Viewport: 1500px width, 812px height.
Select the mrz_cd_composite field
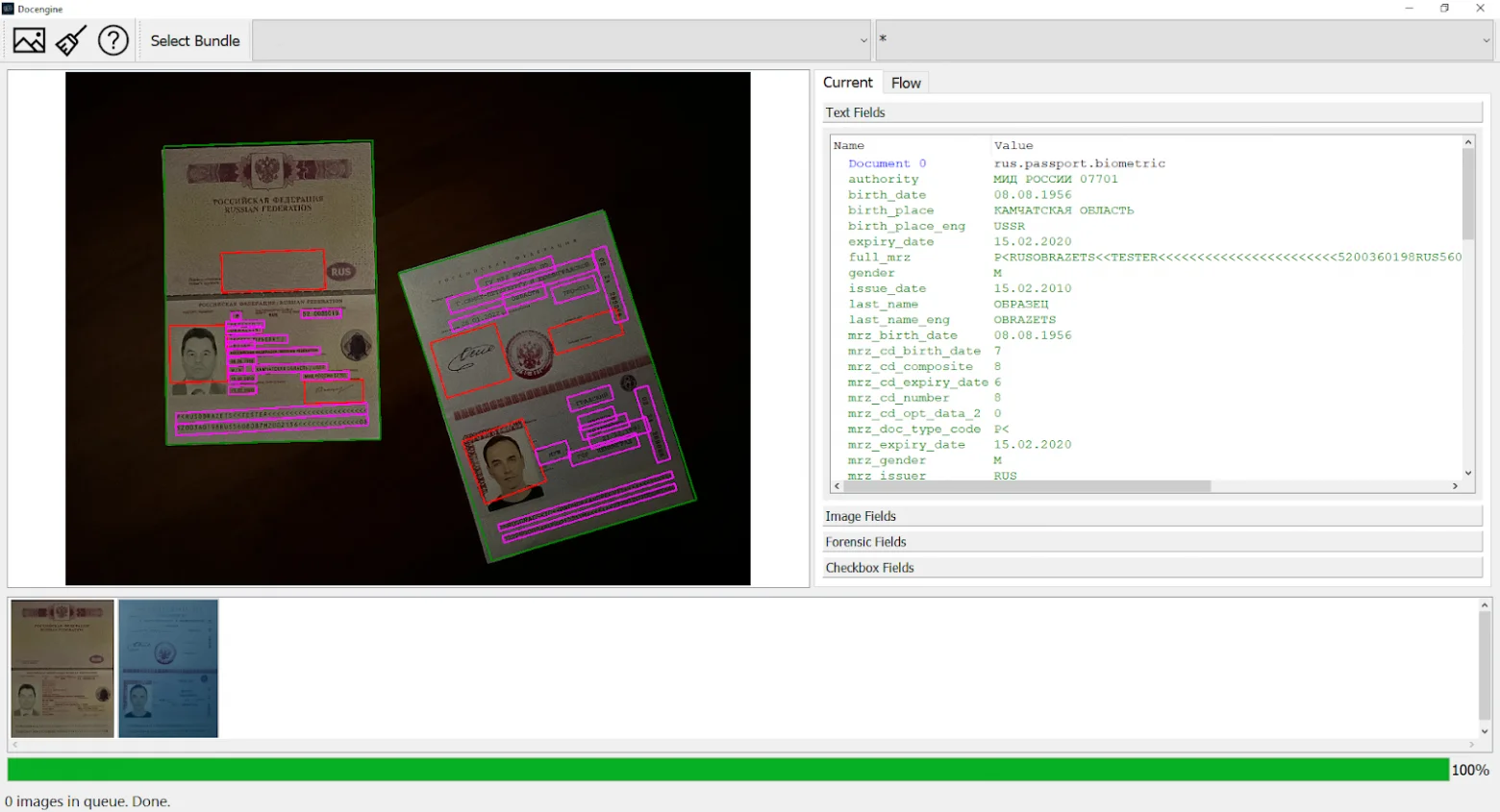pyautogui.click(x=910, y=367)
